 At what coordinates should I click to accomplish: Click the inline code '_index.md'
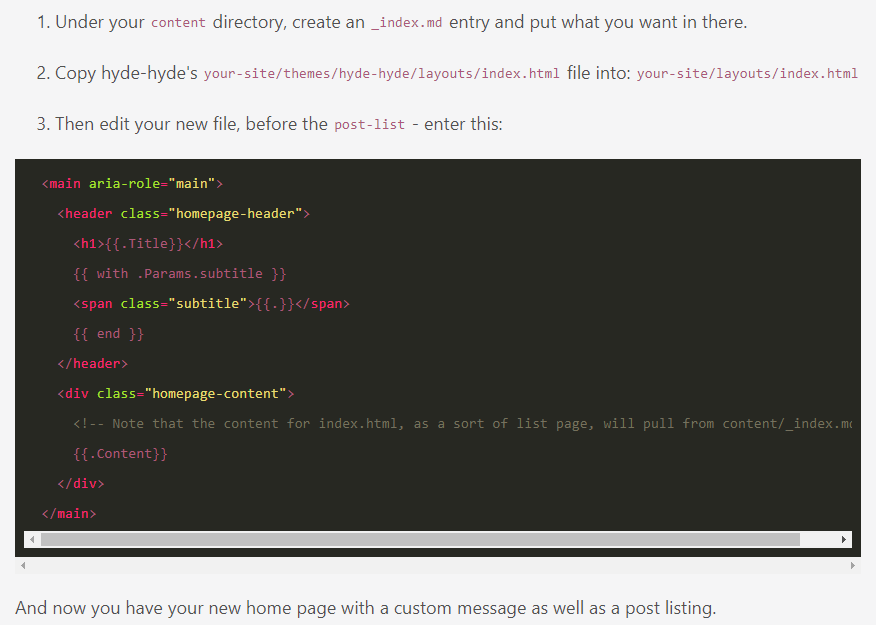[407, 23]
